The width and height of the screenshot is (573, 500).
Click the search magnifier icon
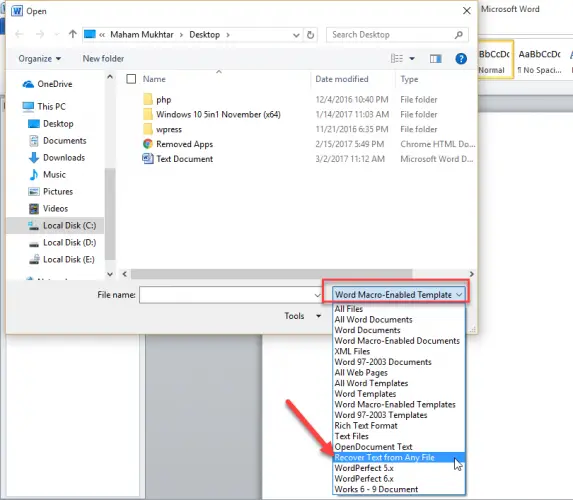pos(459,35)
